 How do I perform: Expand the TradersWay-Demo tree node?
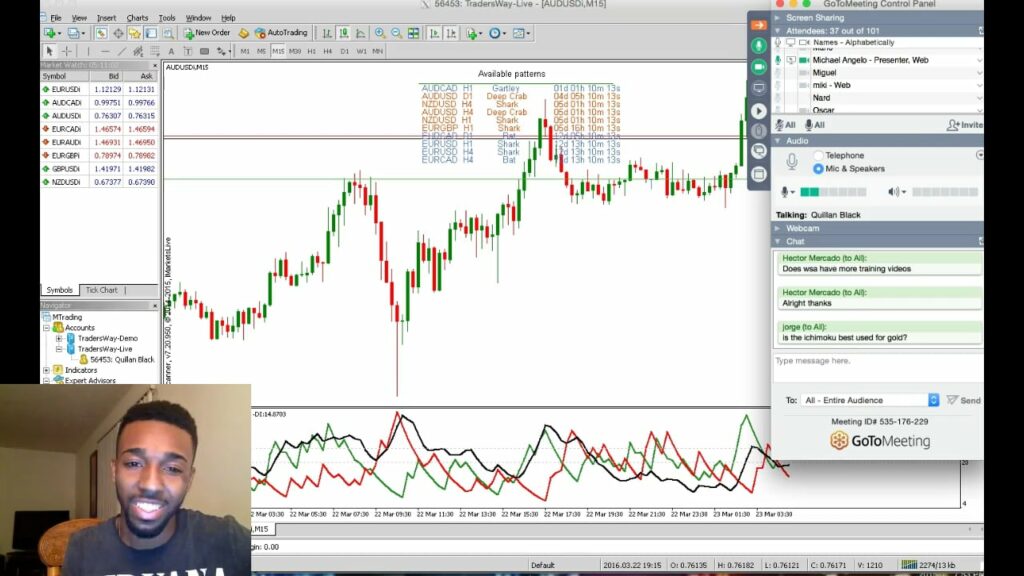coord(59,338)
